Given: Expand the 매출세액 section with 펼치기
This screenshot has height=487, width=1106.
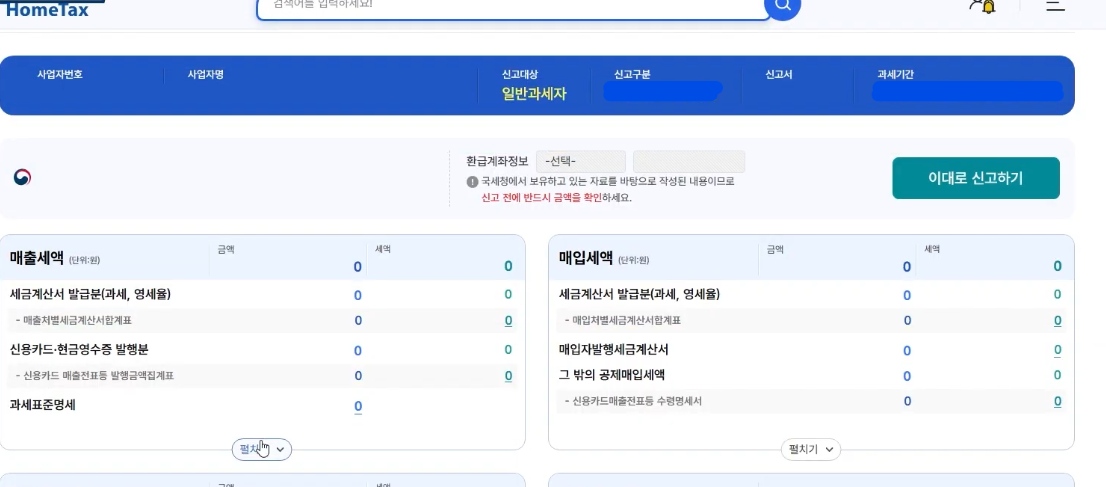Looking at the screenshot, I should 262,450.
